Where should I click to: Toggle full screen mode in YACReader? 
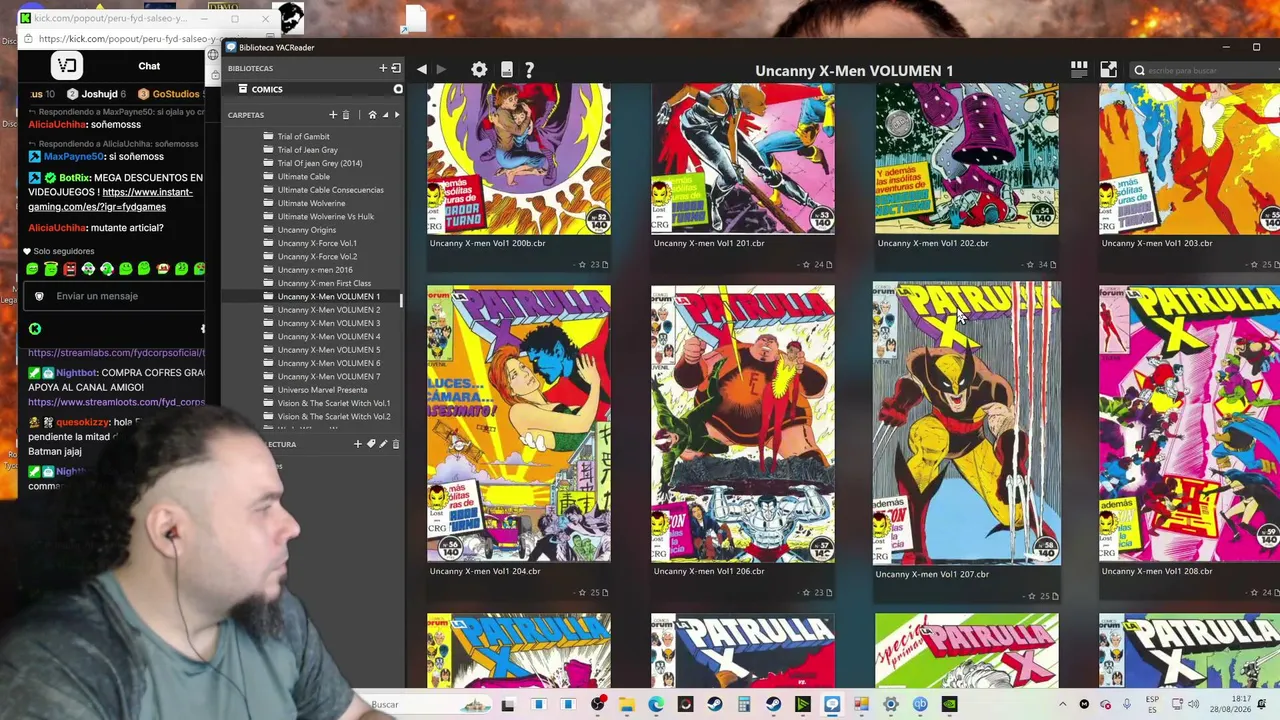1108,69
